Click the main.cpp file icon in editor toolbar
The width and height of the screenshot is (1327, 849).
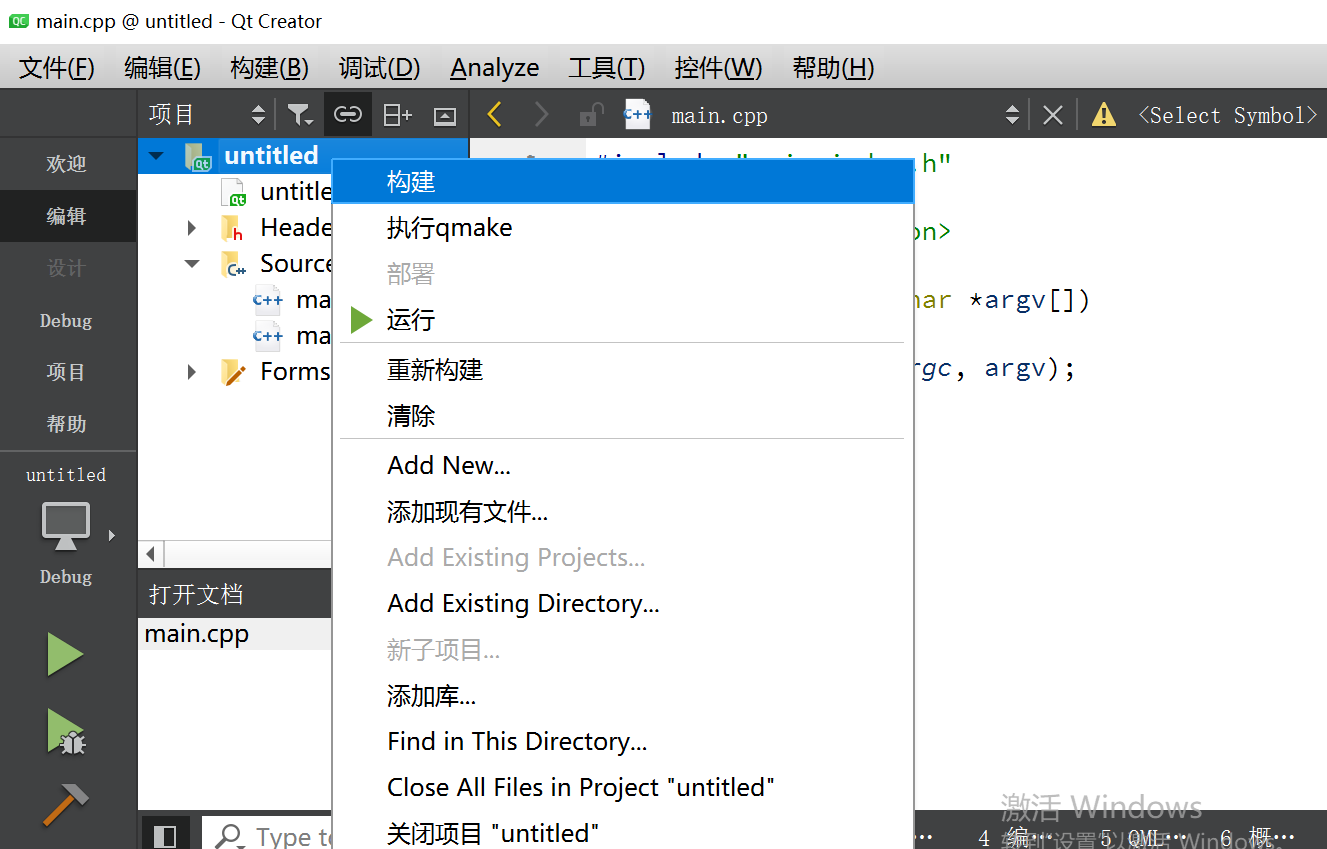click(638, 115)
